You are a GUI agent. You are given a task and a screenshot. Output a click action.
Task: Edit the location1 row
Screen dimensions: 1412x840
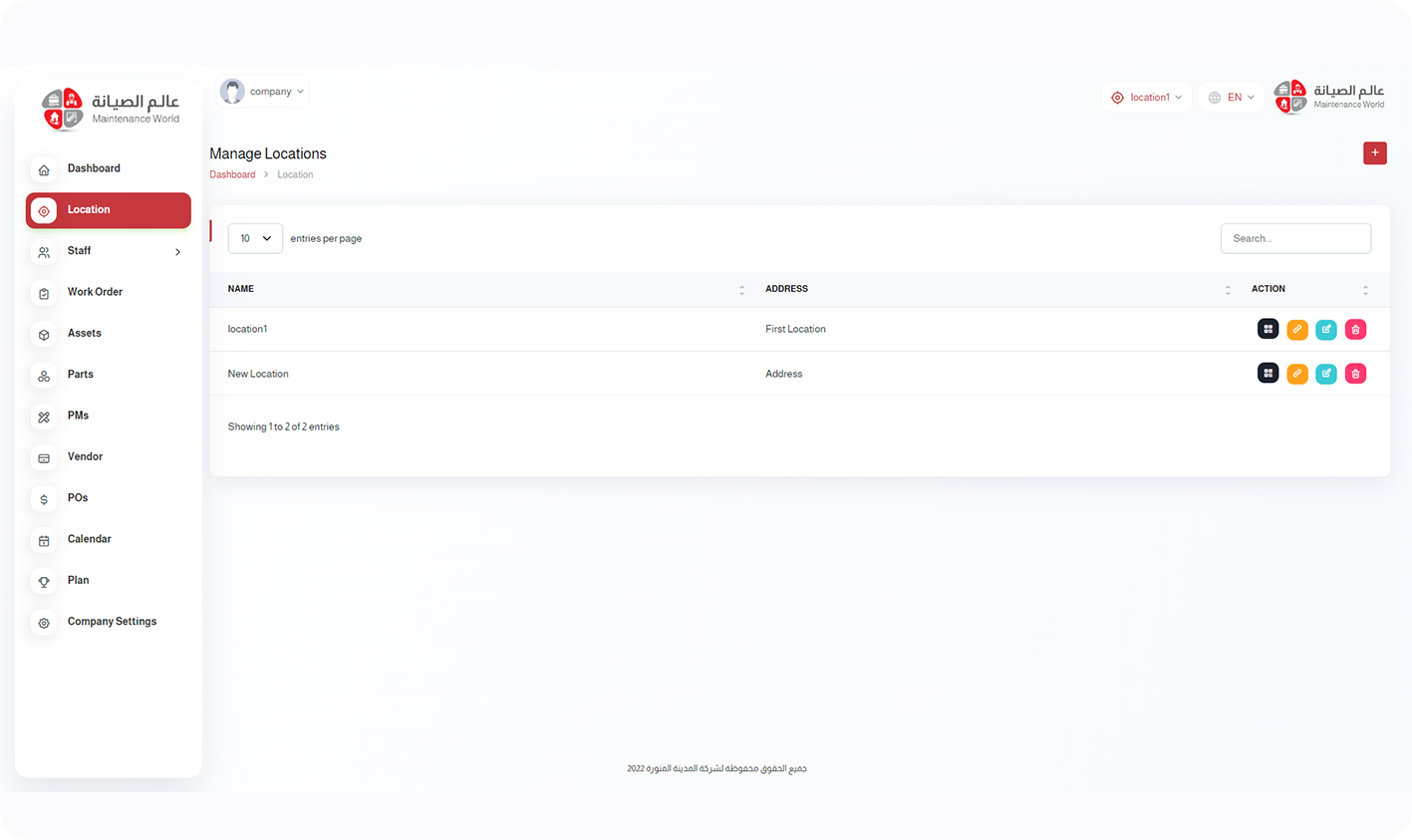[x=1326, y=329]
